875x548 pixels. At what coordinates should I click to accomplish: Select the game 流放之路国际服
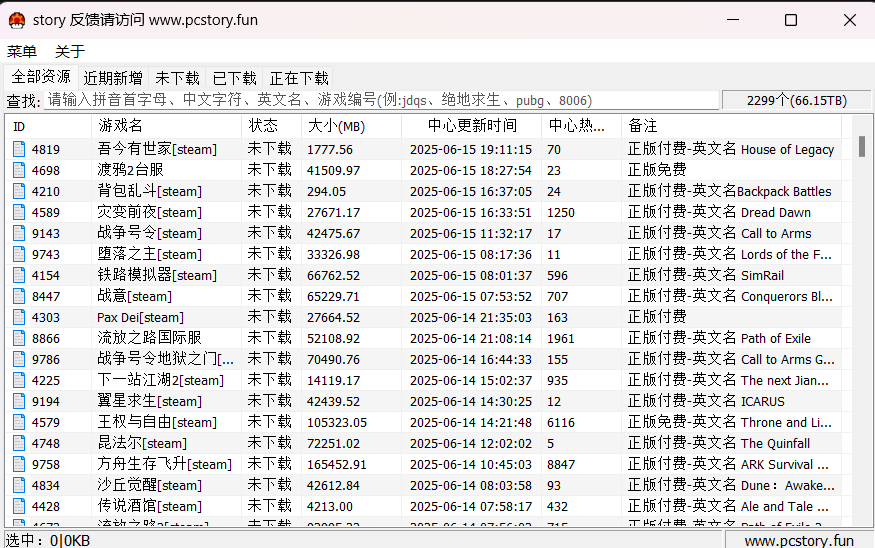point(149,338)
